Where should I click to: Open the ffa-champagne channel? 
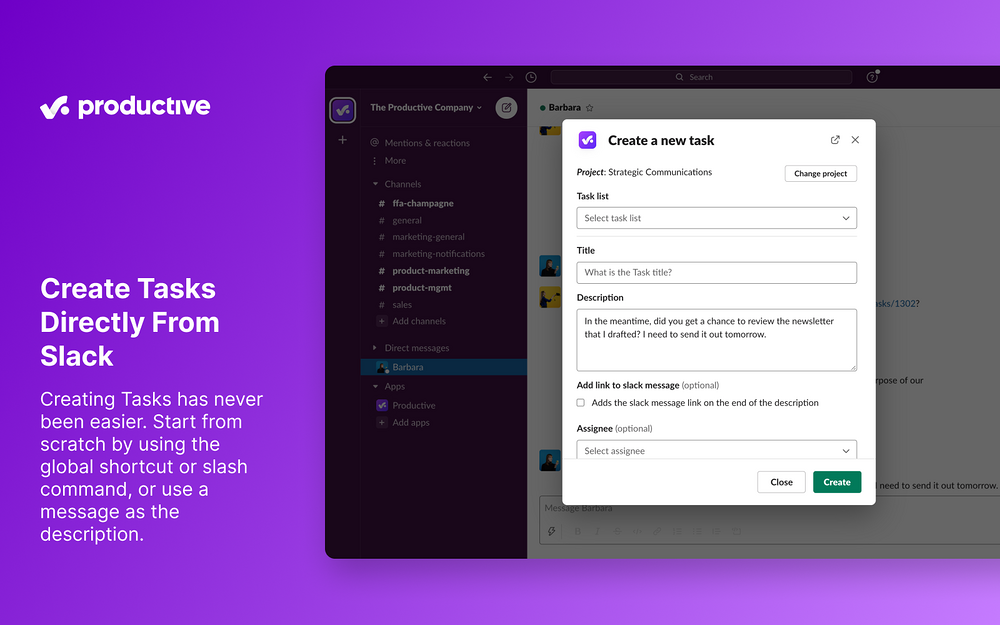[x=423, y=203]
